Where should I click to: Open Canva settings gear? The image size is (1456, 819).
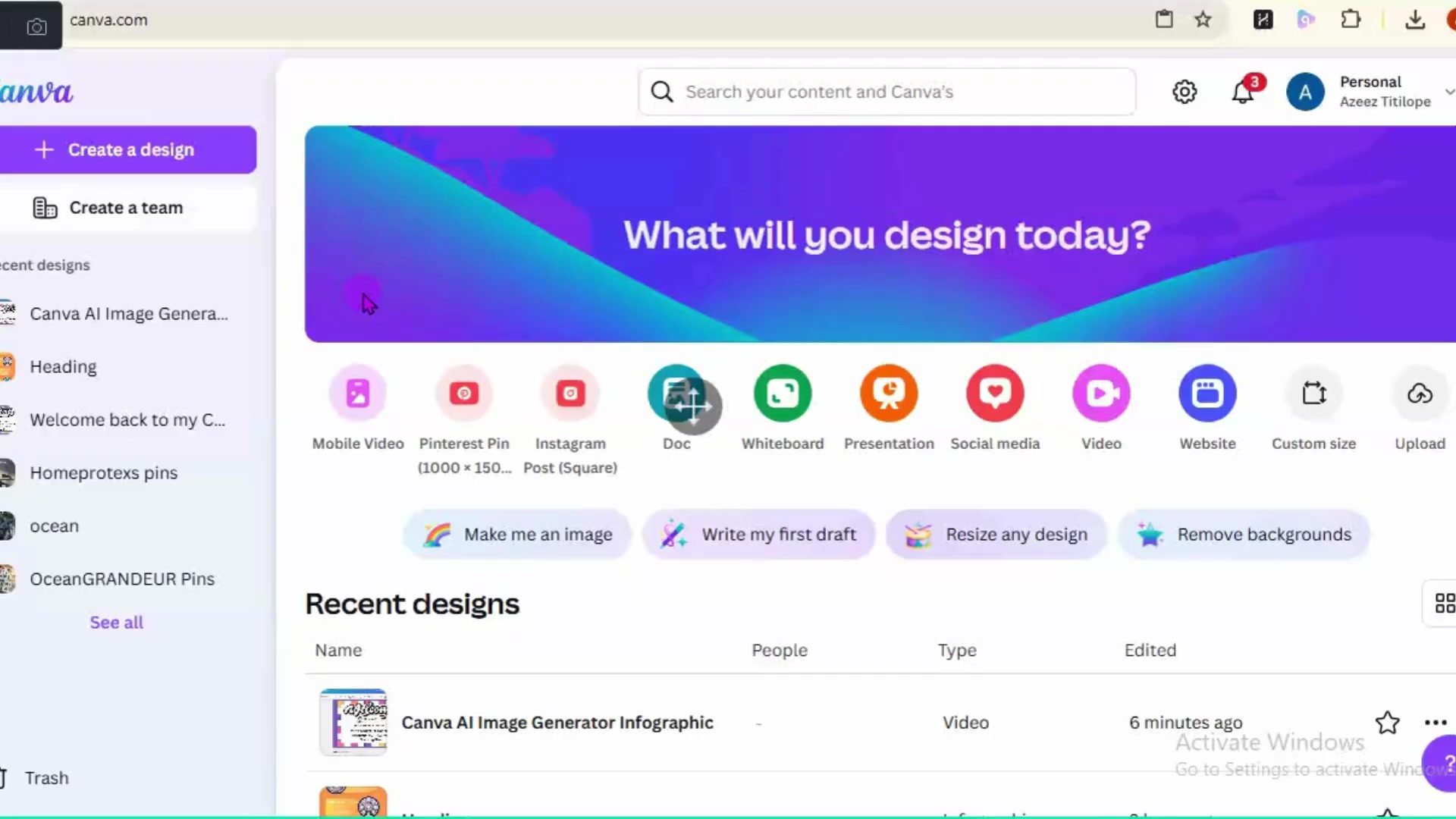coord(1185,92)
